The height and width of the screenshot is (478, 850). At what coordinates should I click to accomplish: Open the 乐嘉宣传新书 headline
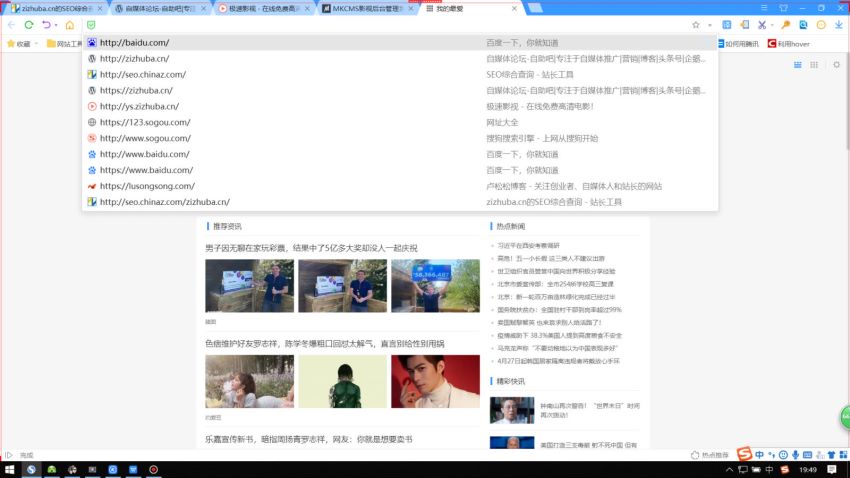point(308,440)
